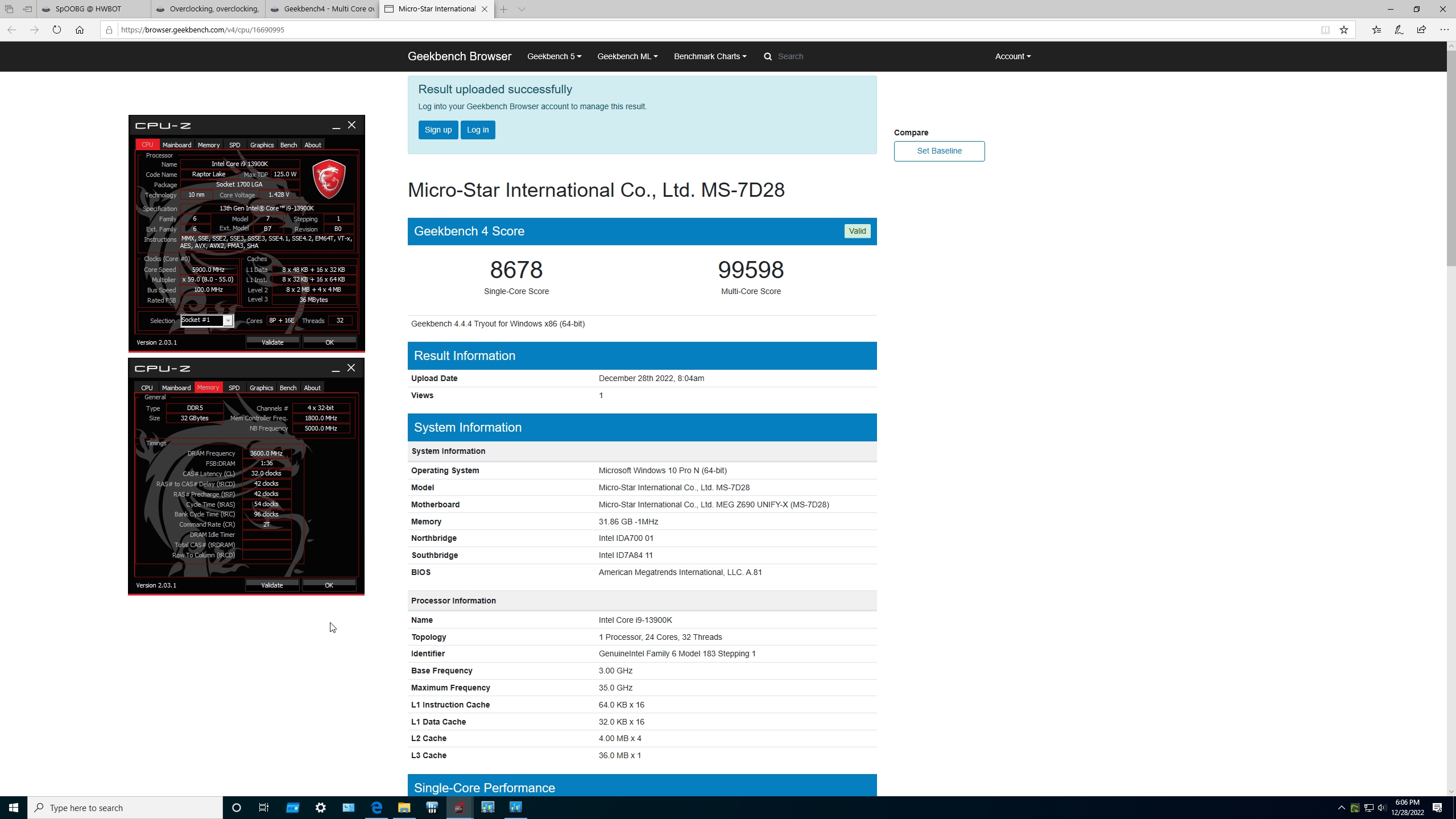Open the favorites hub list icon

pos(1376,30)
